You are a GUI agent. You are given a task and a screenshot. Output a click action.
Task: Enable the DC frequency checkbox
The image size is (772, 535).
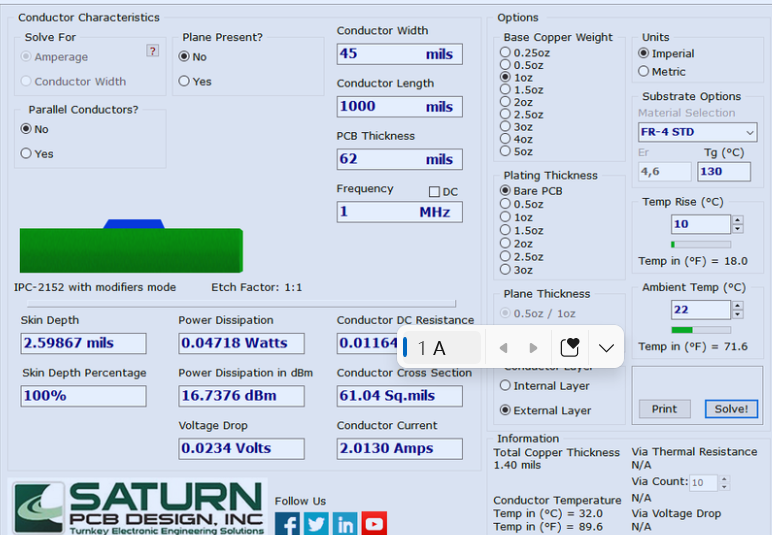point(435,192)
